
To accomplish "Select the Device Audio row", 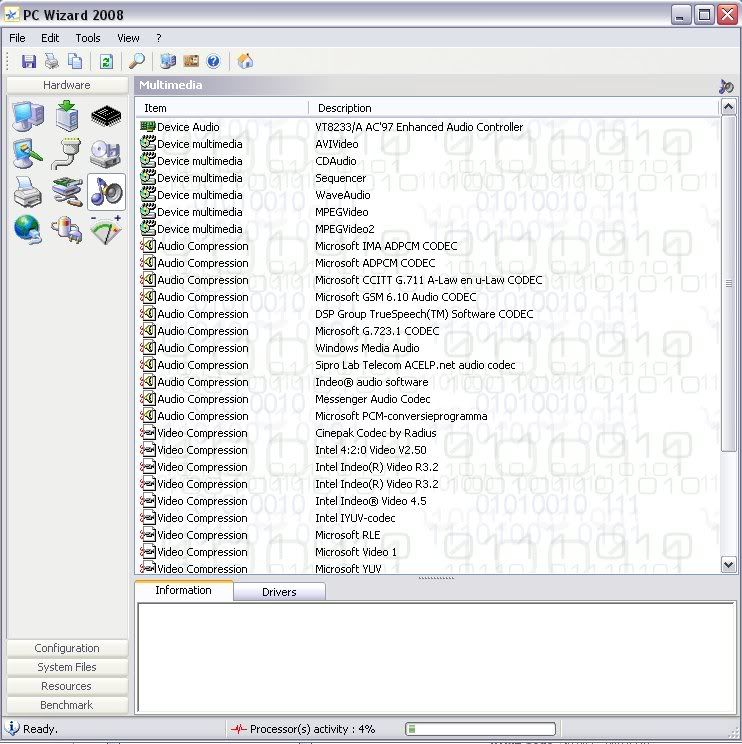I will click(x=429, y=127).
